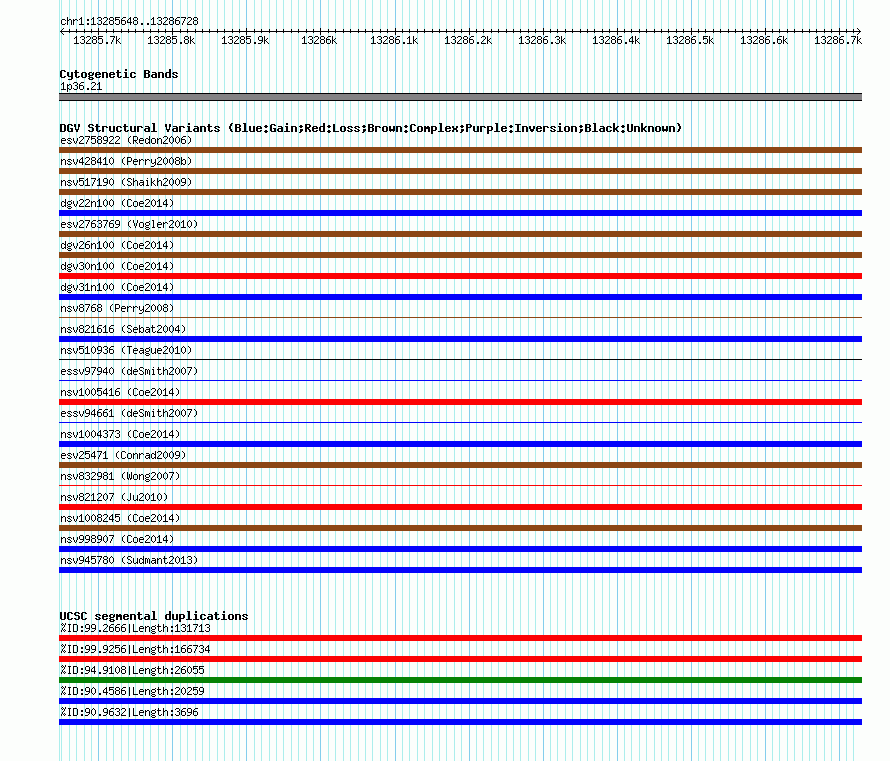Click the red loss bar under dgv30n100
This screenshot has width=890, height=761.
pyautogui.click(x=460, y=276)
